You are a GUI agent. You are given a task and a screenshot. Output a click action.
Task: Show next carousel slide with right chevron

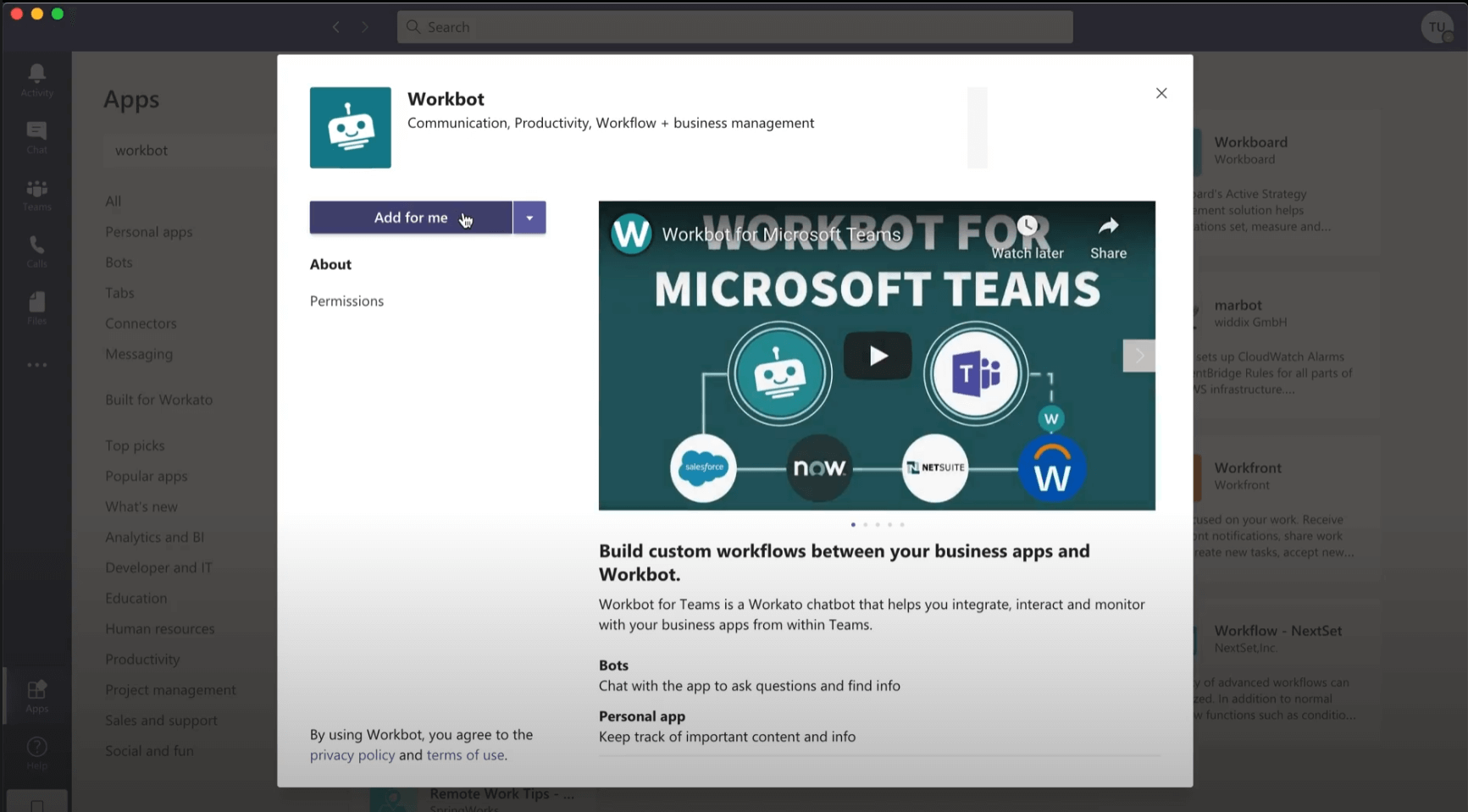pyautogui.click(x=1138, y=356)
